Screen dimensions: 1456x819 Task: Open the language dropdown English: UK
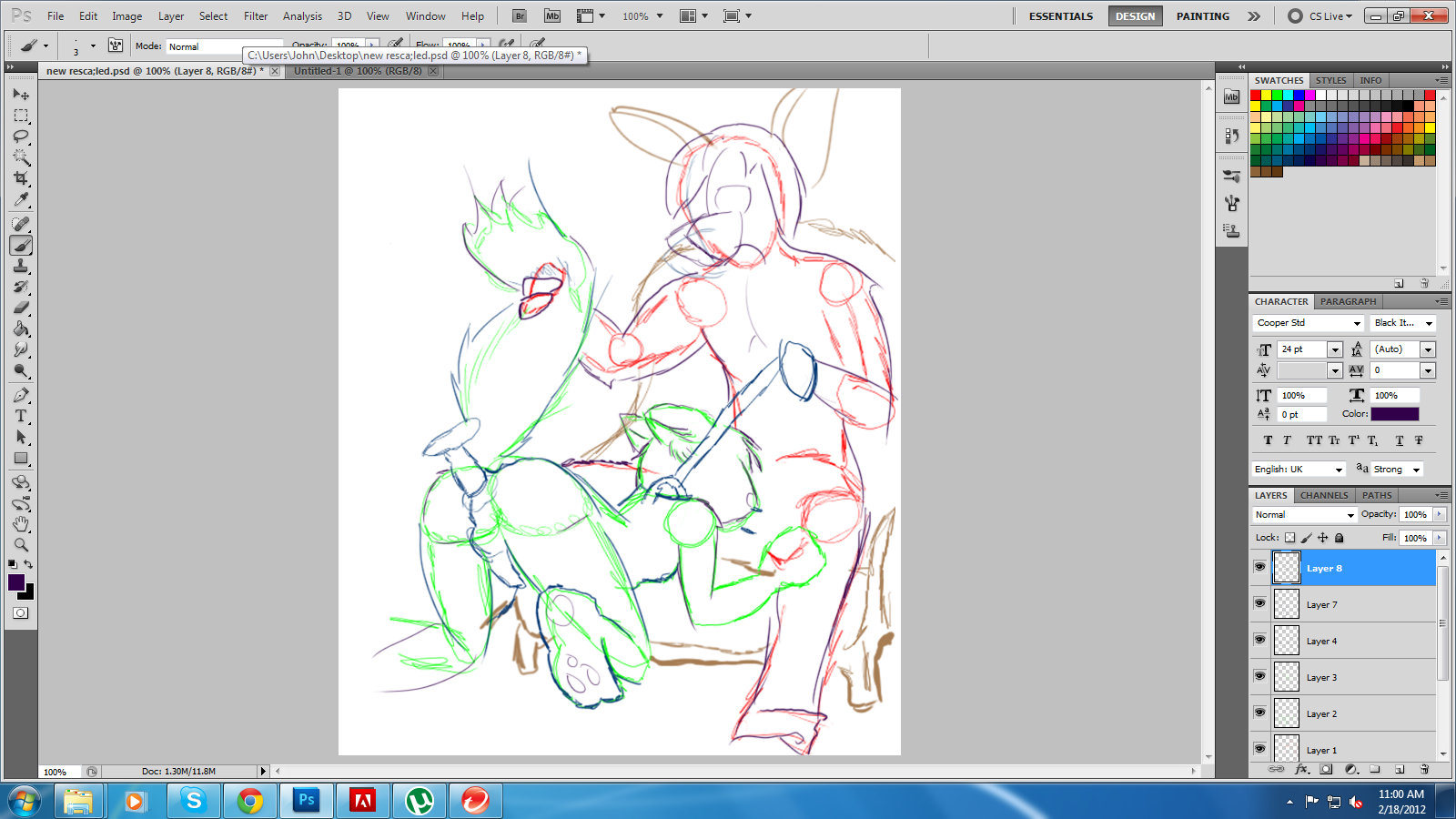tap(1299, 470)
